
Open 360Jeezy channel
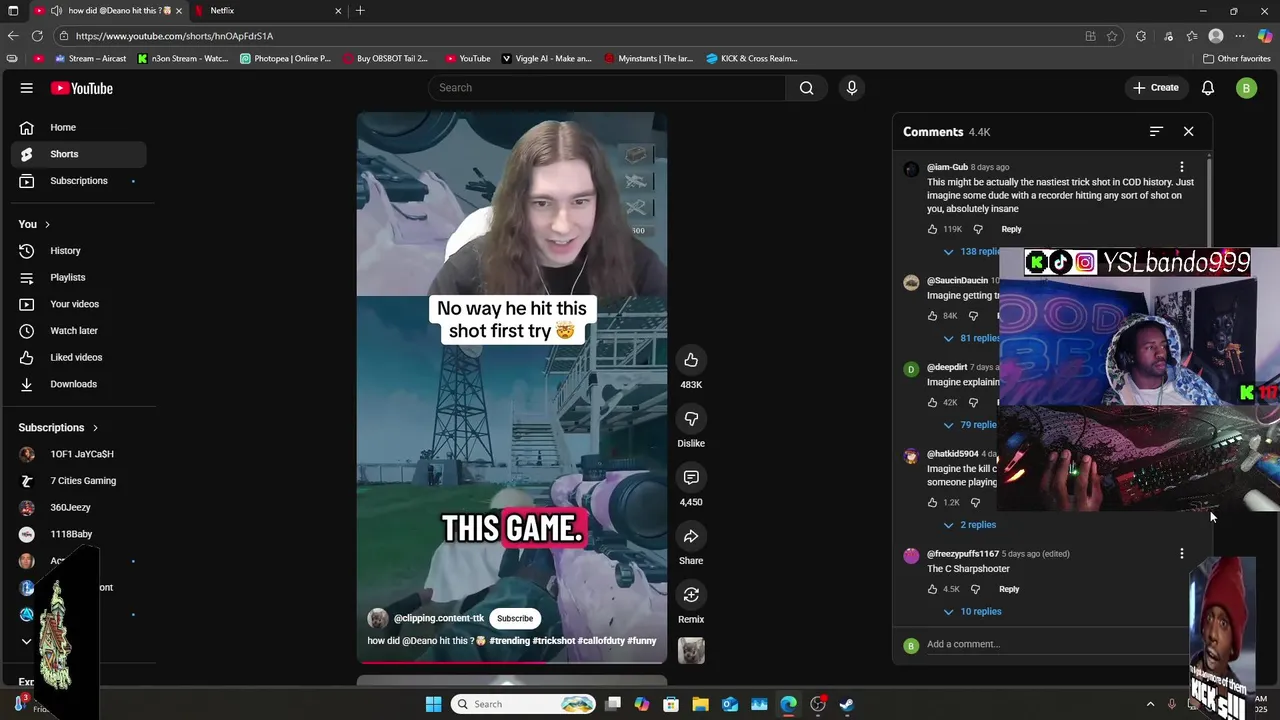coord(78,507)
